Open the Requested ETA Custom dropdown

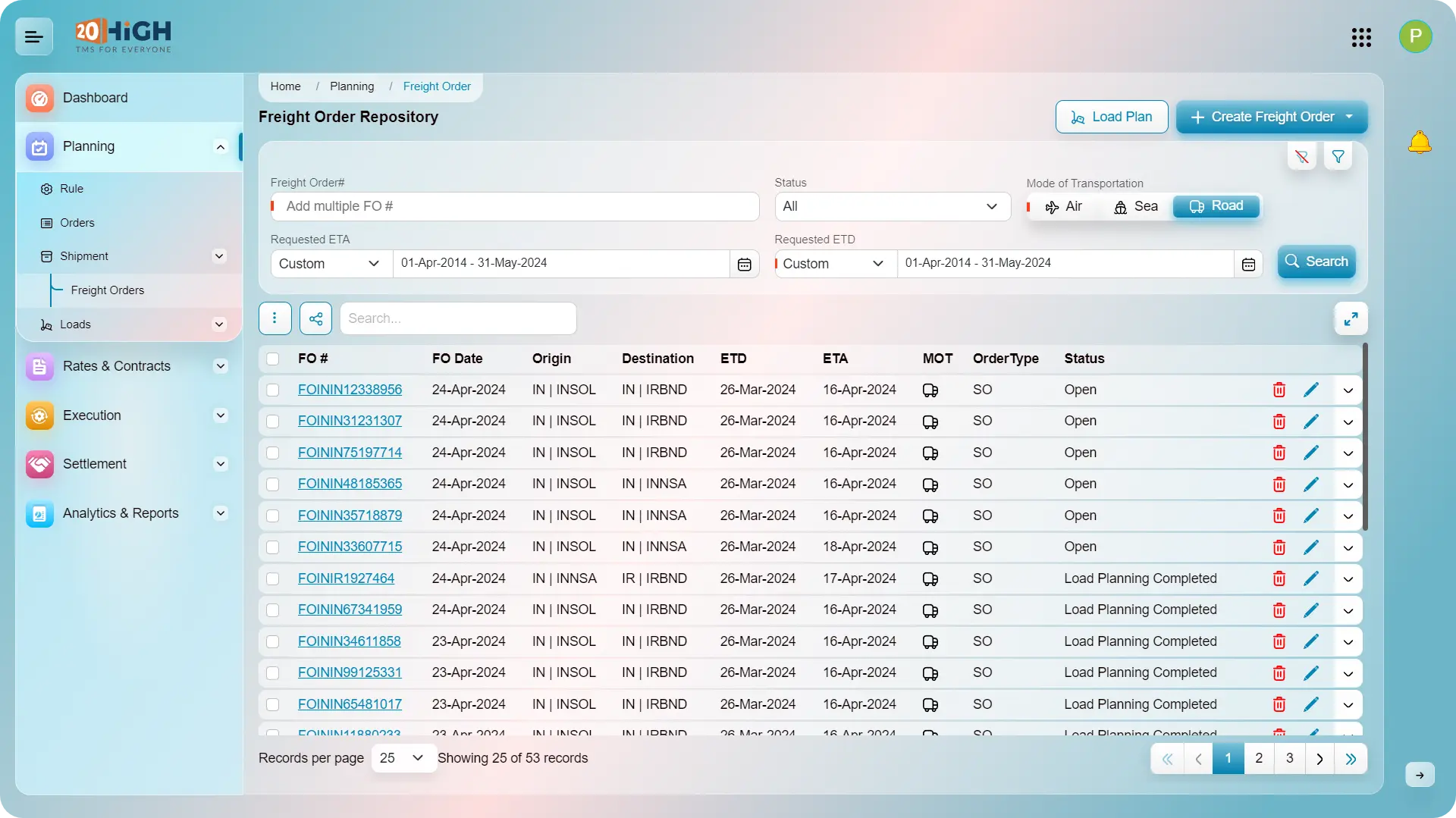point(331,264)
